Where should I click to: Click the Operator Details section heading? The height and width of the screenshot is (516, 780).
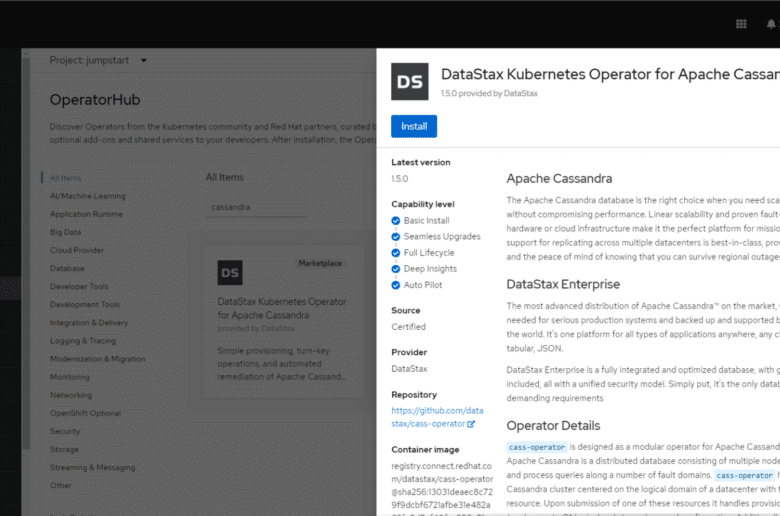(553, 426)
